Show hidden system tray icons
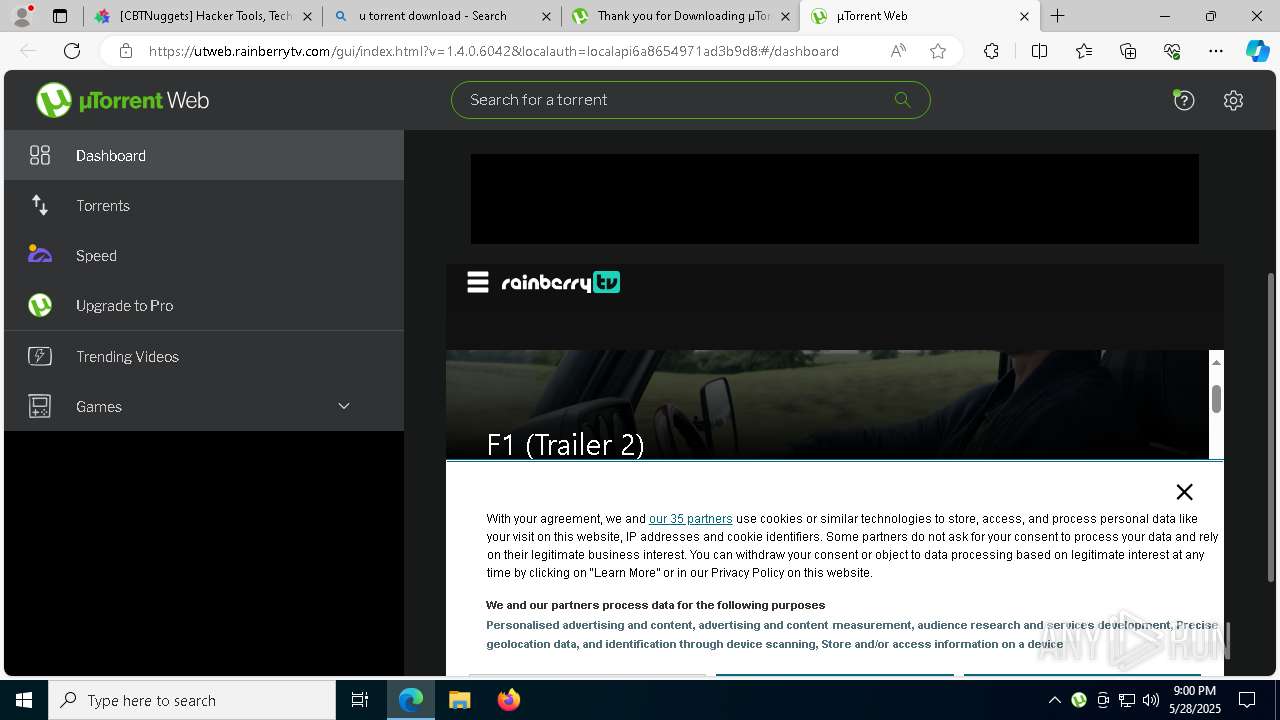Viewport: 1280px width, 720px height. point(1054,700)
